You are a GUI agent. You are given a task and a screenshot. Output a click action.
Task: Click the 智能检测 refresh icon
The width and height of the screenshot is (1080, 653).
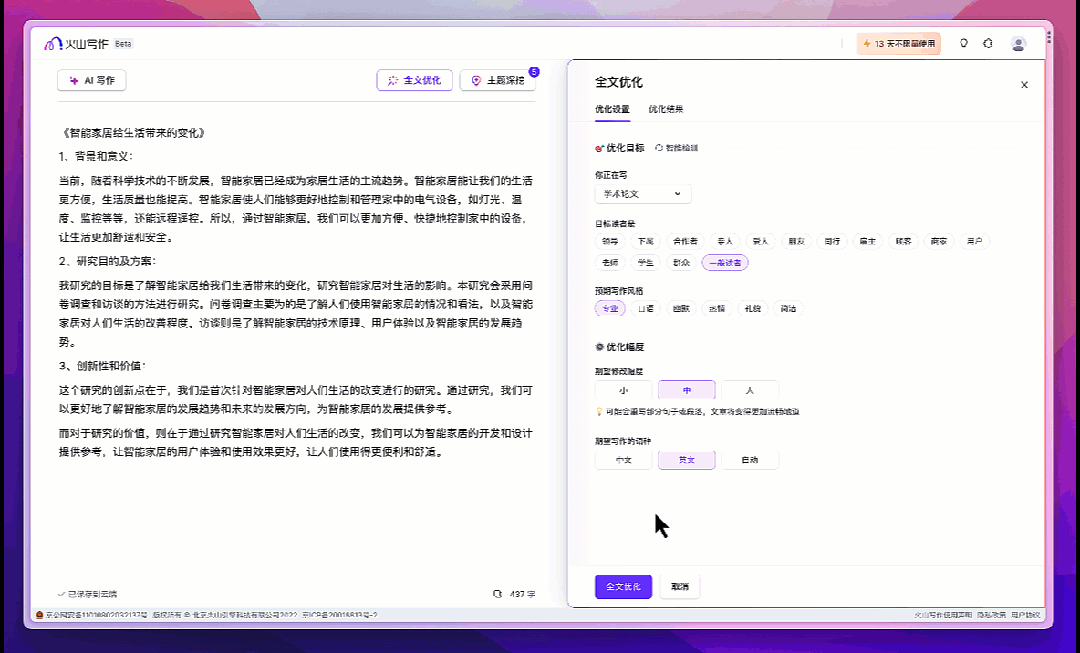660,148
